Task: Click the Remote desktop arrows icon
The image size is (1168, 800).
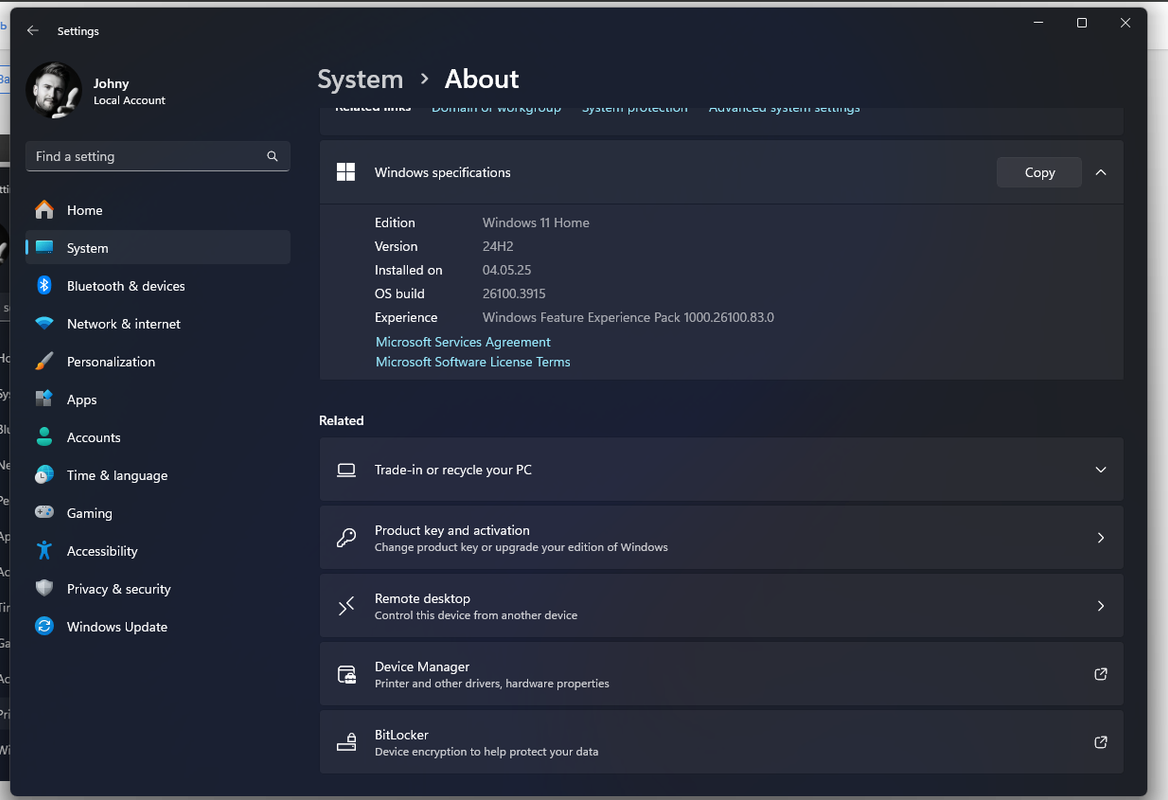Action: click(346, 606)
